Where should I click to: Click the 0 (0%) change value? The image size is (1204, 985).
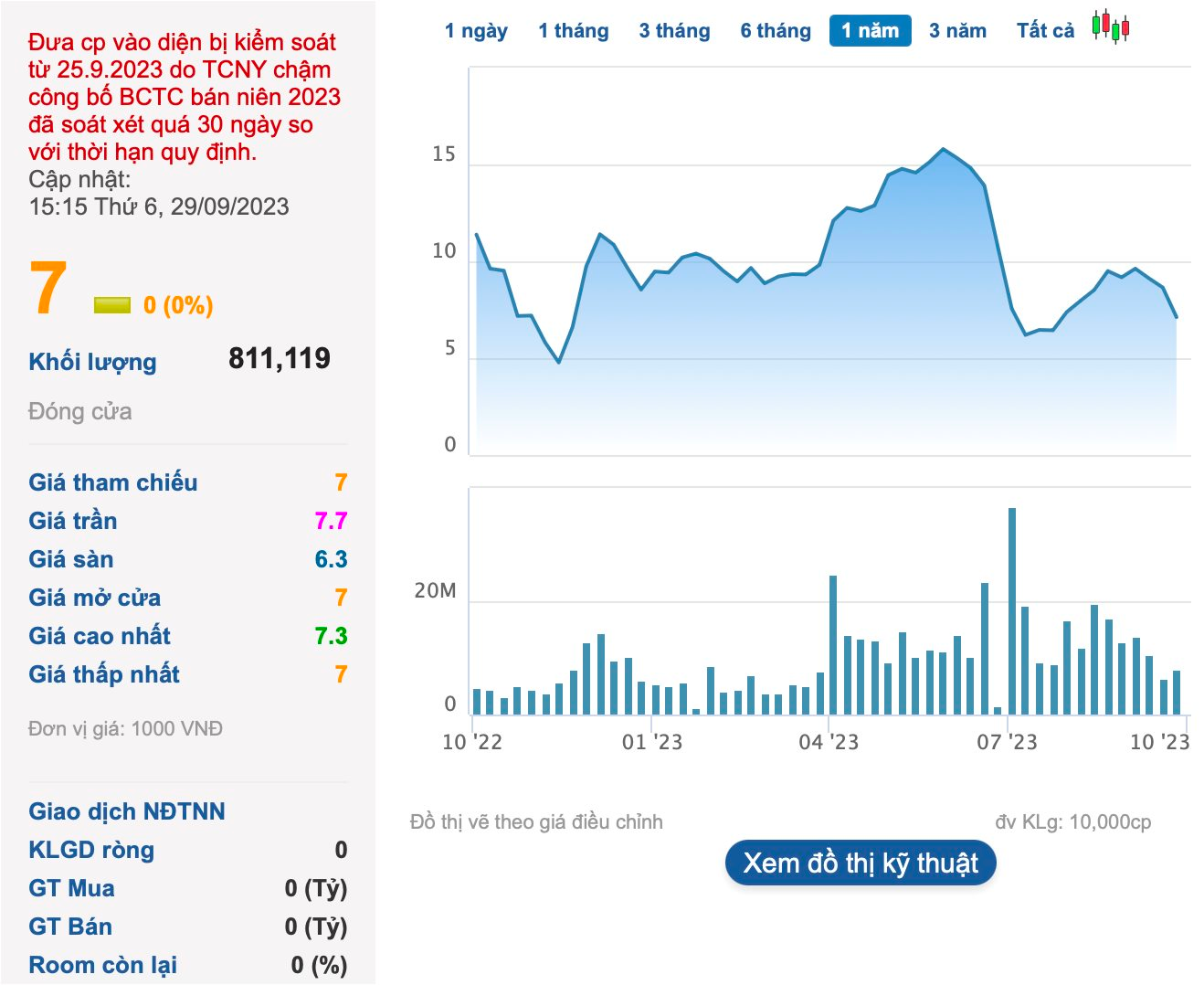coord(178,305)
